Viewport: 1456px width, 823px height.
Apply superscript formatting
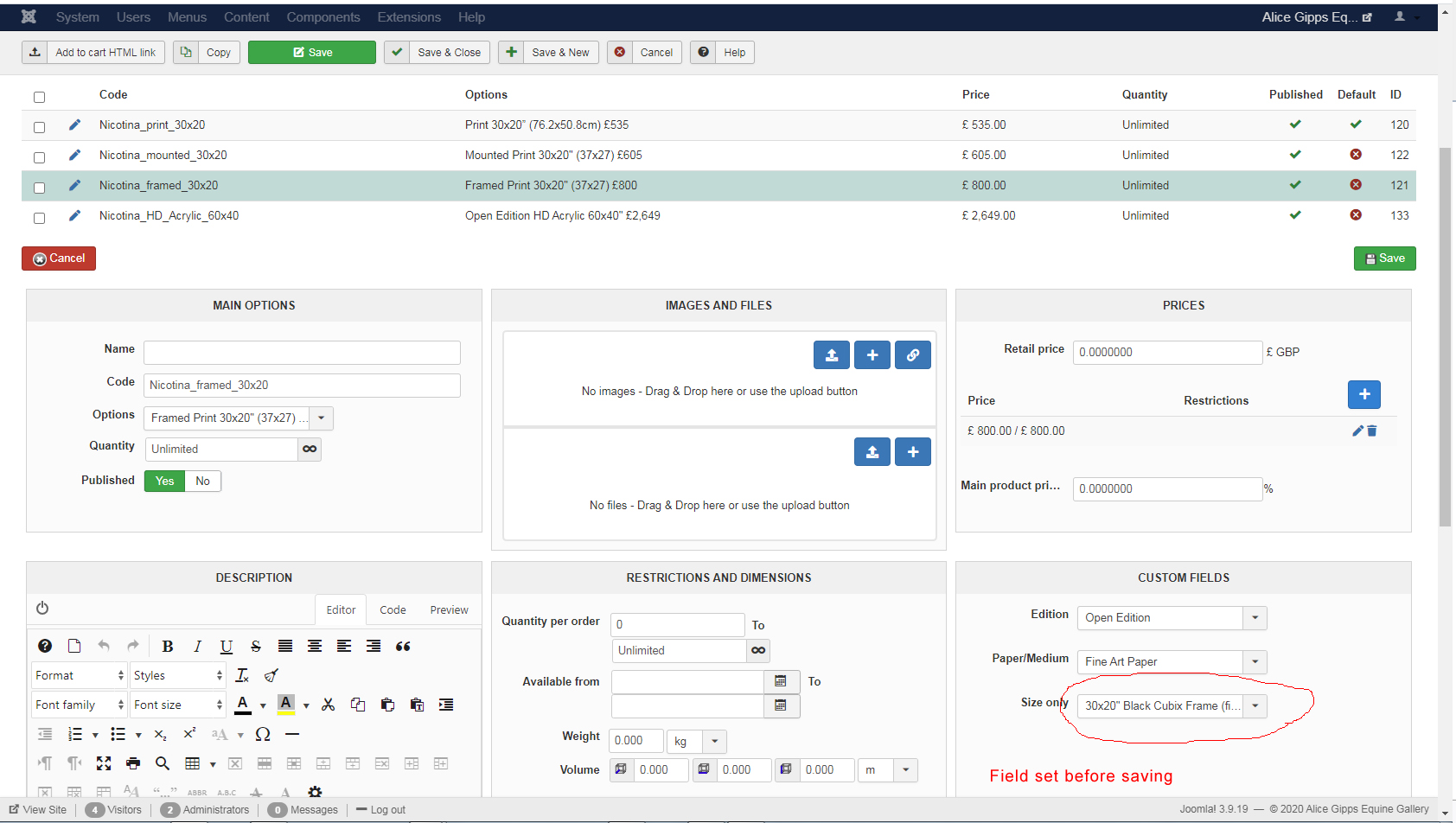190,734
